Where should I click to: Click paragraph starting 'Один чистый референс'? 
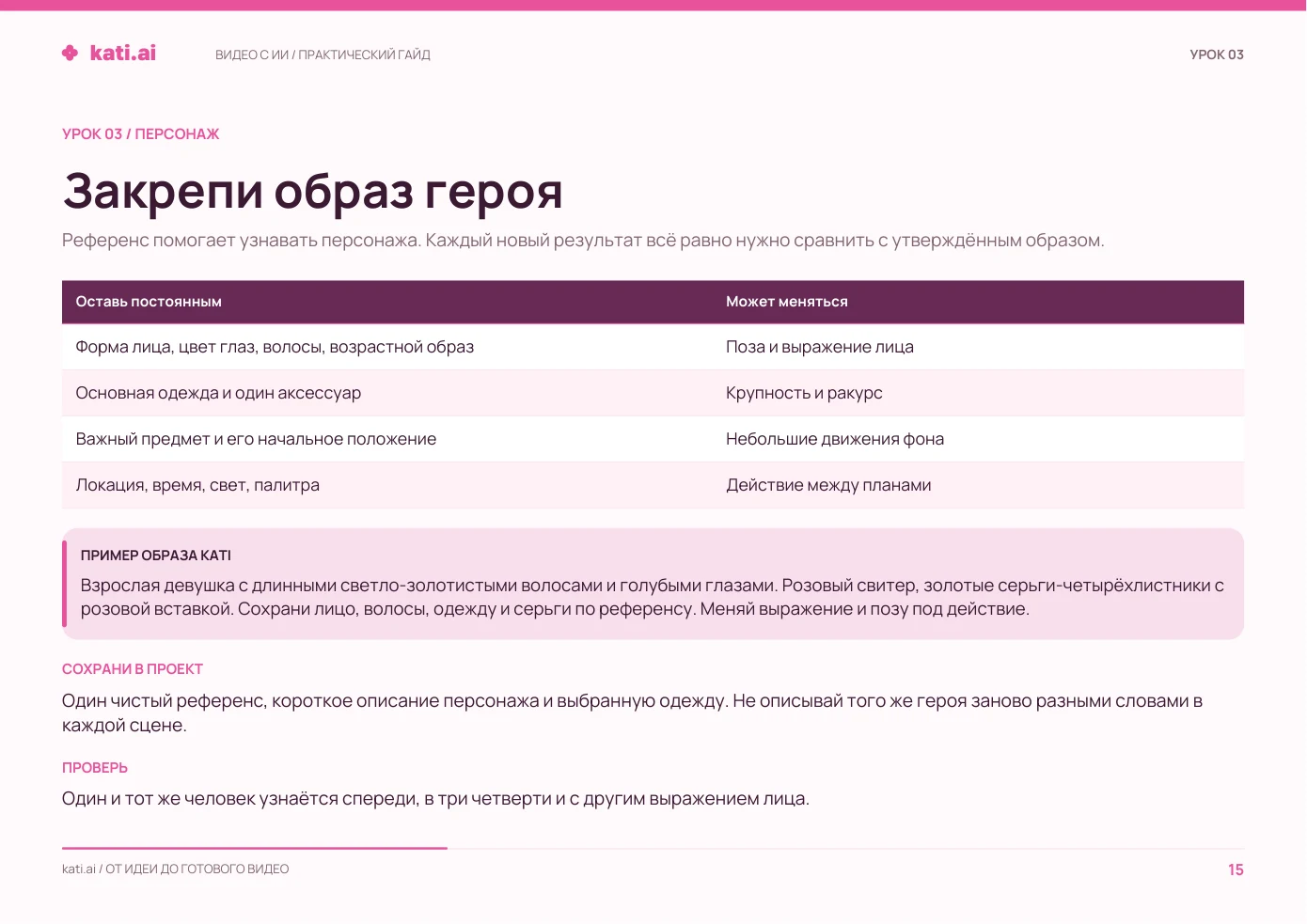632,713
